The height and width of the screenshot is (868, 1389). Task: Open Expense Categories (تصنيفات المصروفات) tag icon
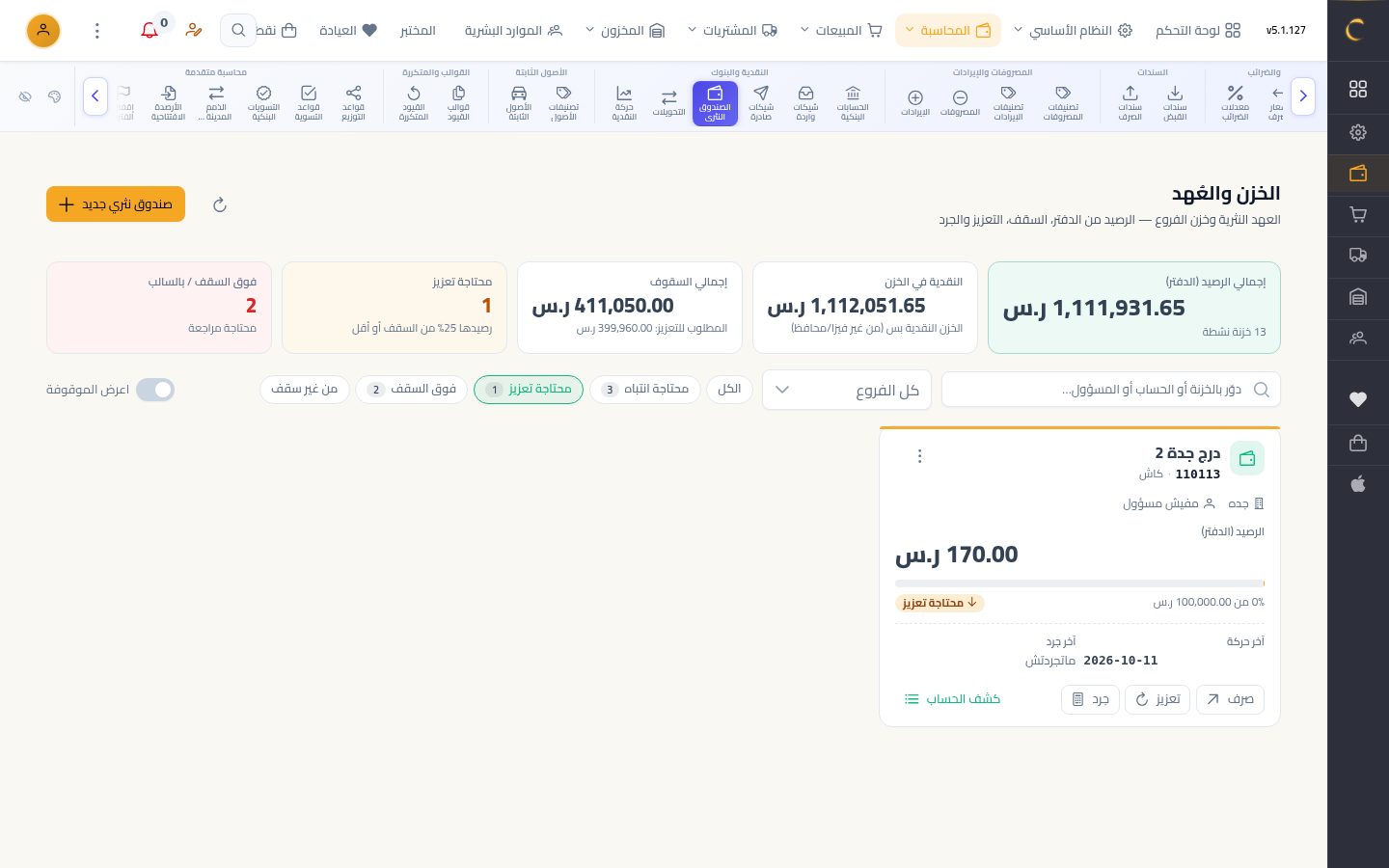pos(1063,102)
